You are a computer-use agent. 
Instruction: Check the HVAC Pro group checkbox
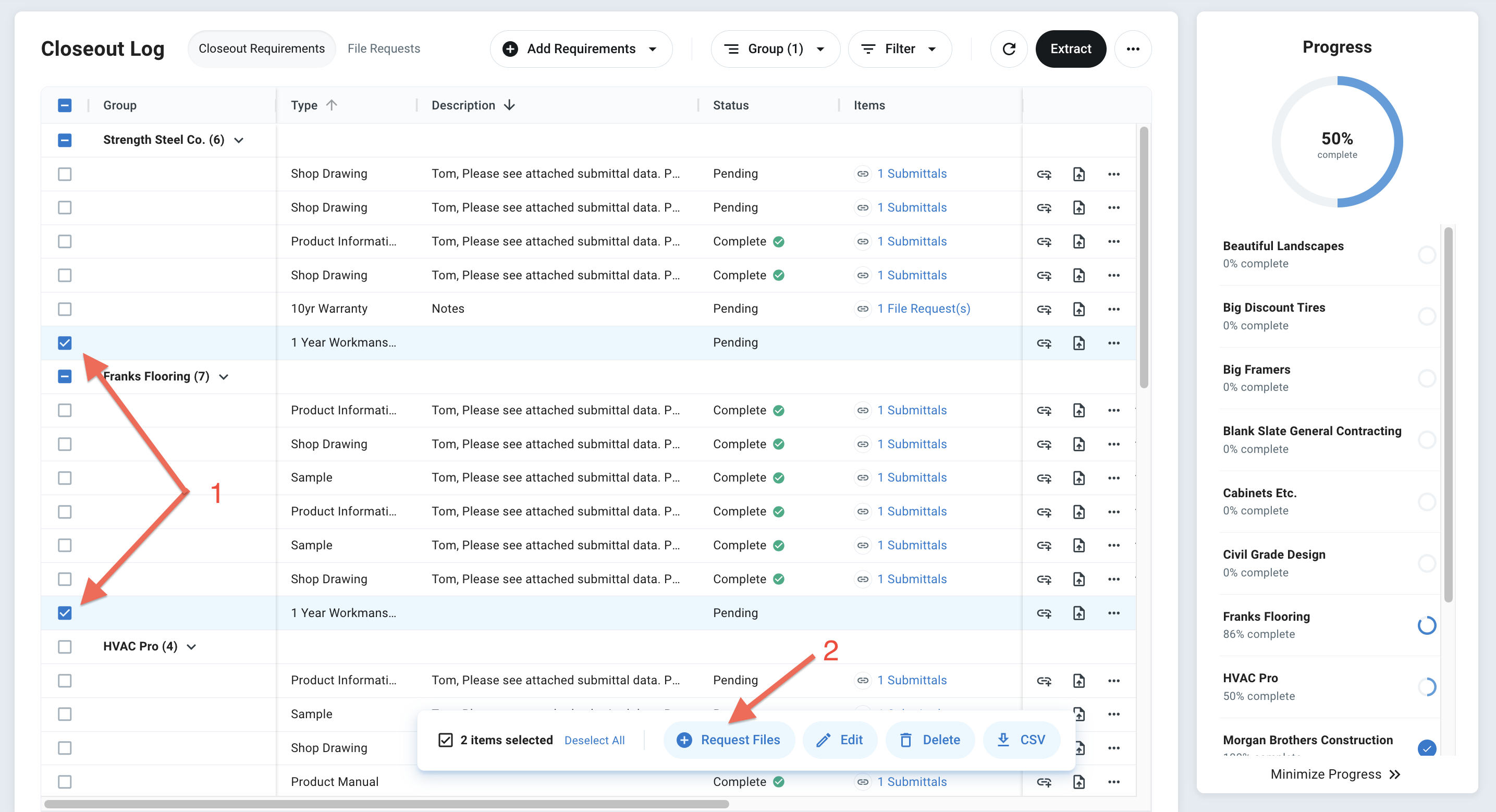click(x=65, y=646)
